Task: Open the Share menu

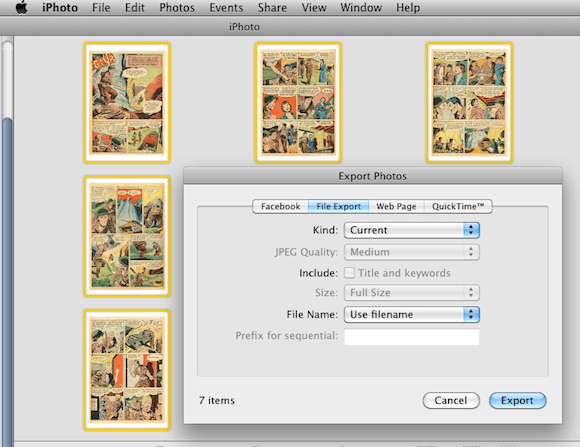Action: pyautogui.click(x=272, y=8)
